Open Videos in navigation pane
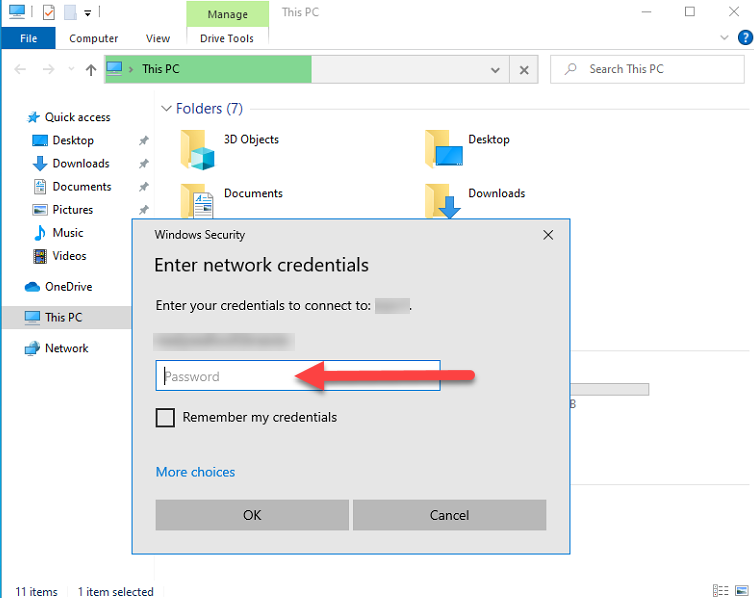 coord(69,256)
